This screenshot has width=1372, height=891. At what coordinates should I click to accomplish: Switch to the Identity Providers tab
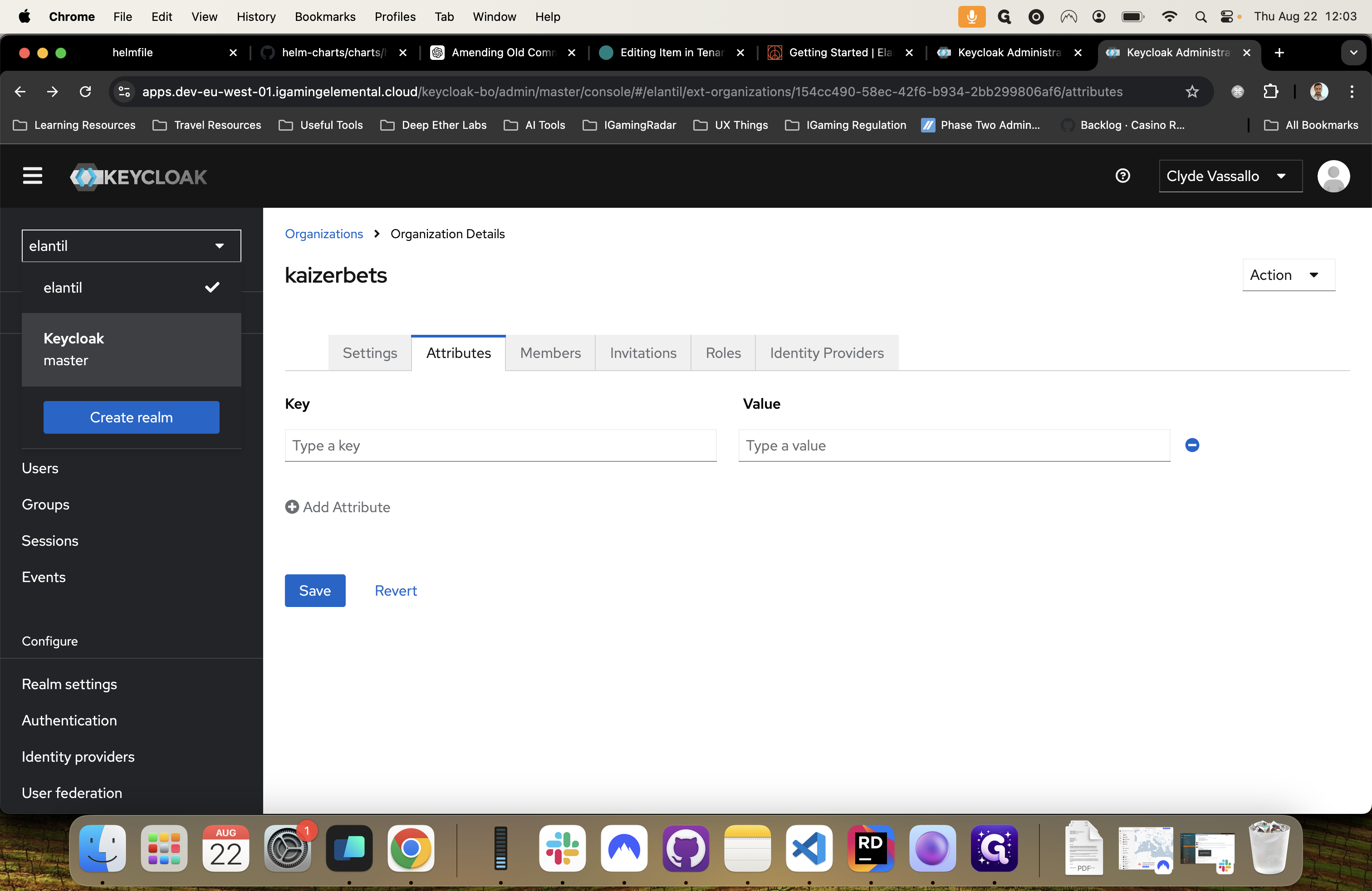point(827,352)
